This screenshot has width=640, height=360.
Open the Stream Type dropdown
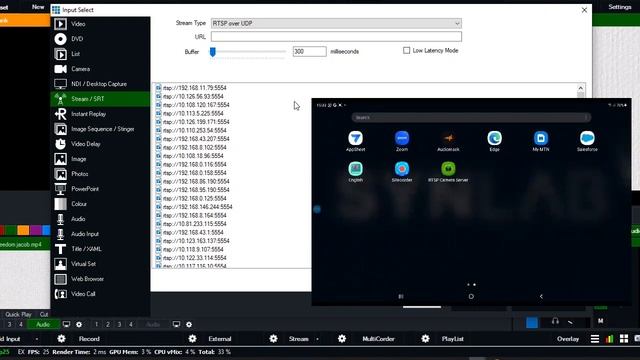click(336, 23)
